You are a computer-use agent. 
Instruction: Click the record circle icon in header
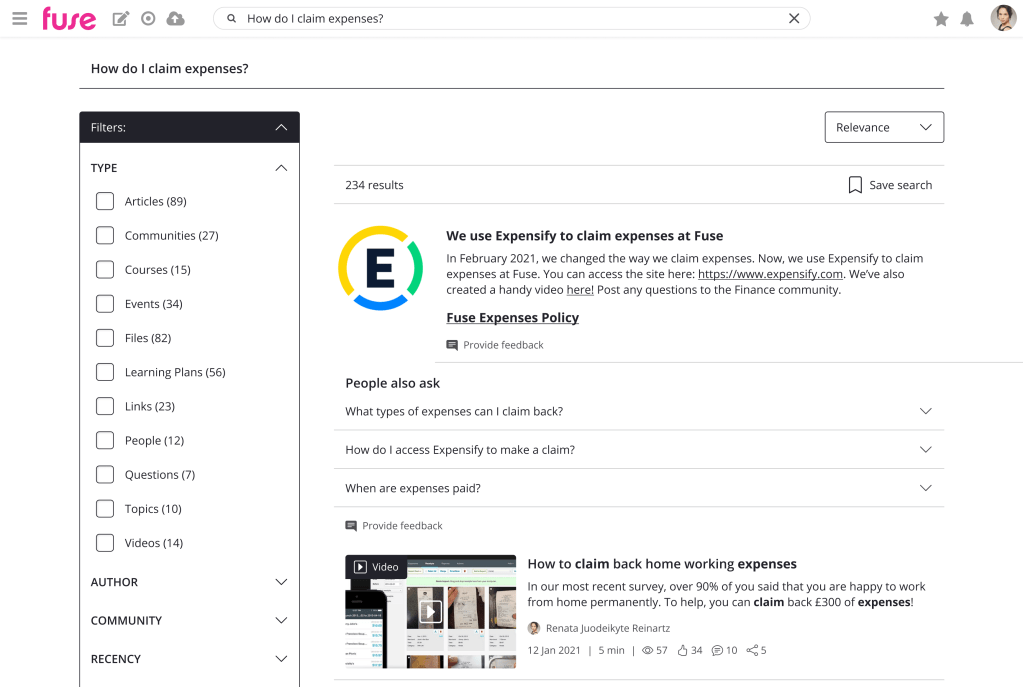tap(148, 19)
